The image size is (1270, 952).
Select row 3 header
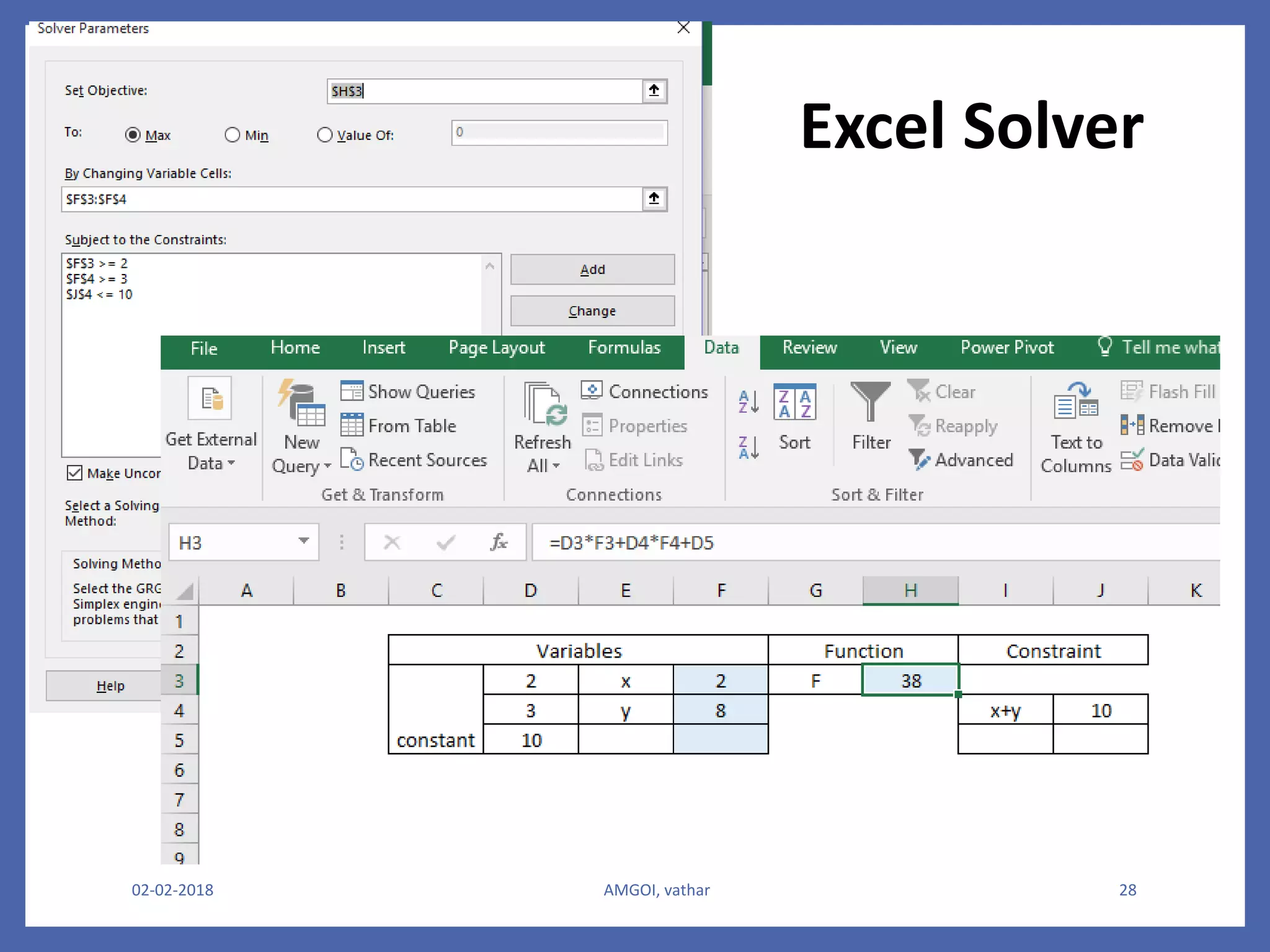pos(179,681)
